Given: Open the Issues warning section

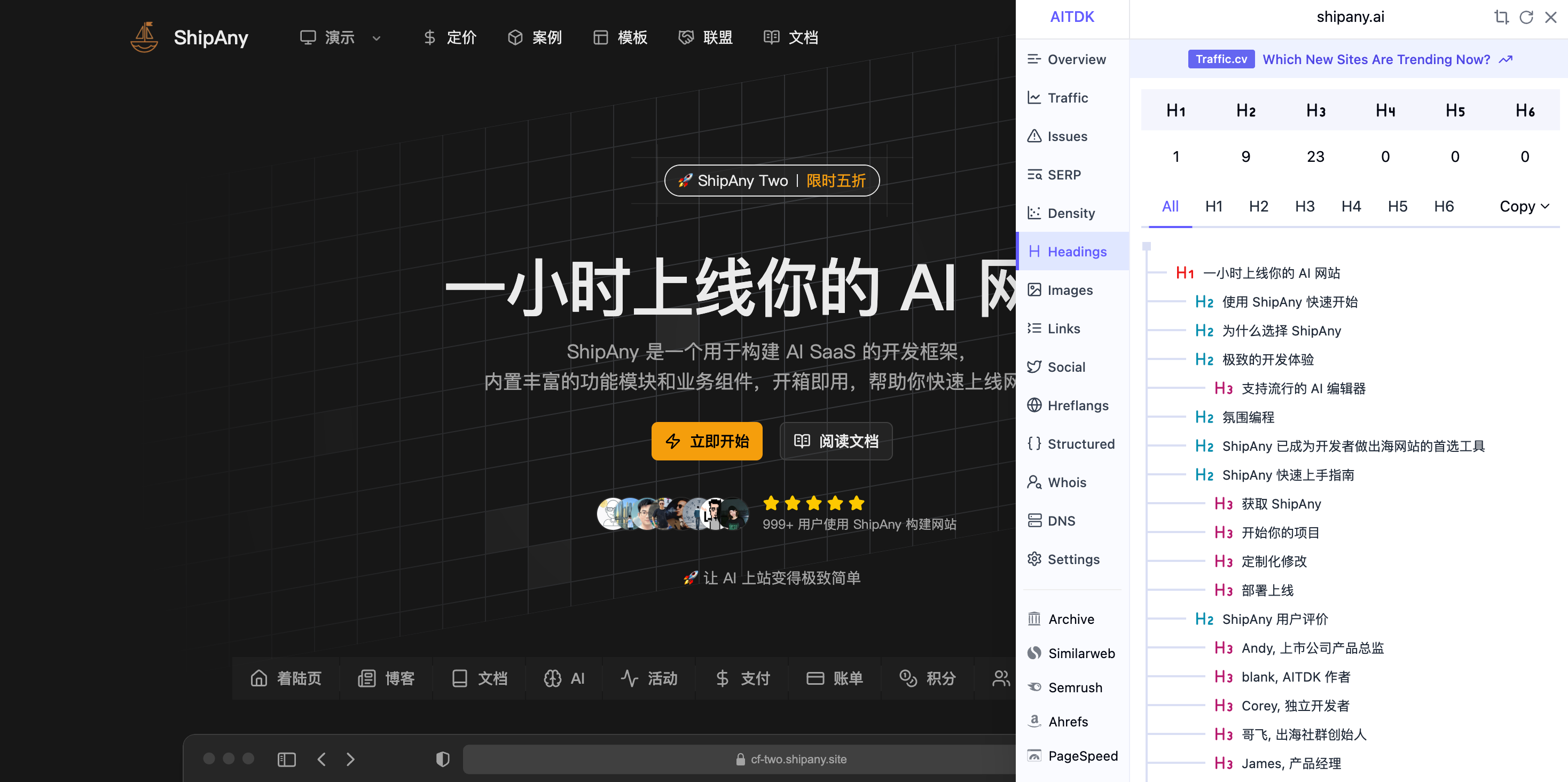Looking at the screenshot, I should click(x=1067, y=136).
